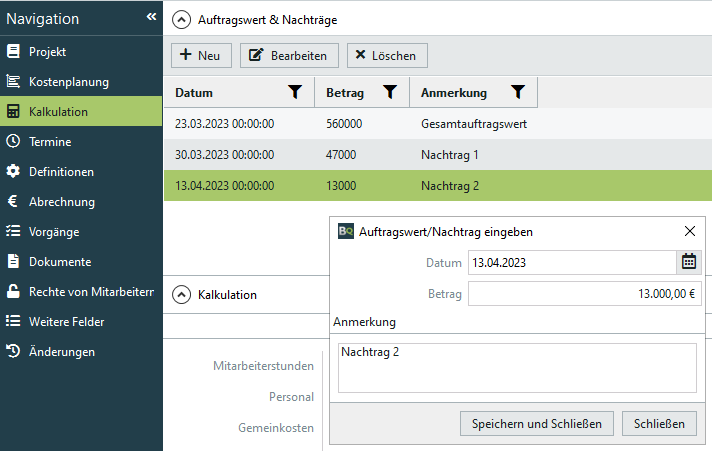
Task: Click Speichern und Schließen
Action: [x=537, y=423]
